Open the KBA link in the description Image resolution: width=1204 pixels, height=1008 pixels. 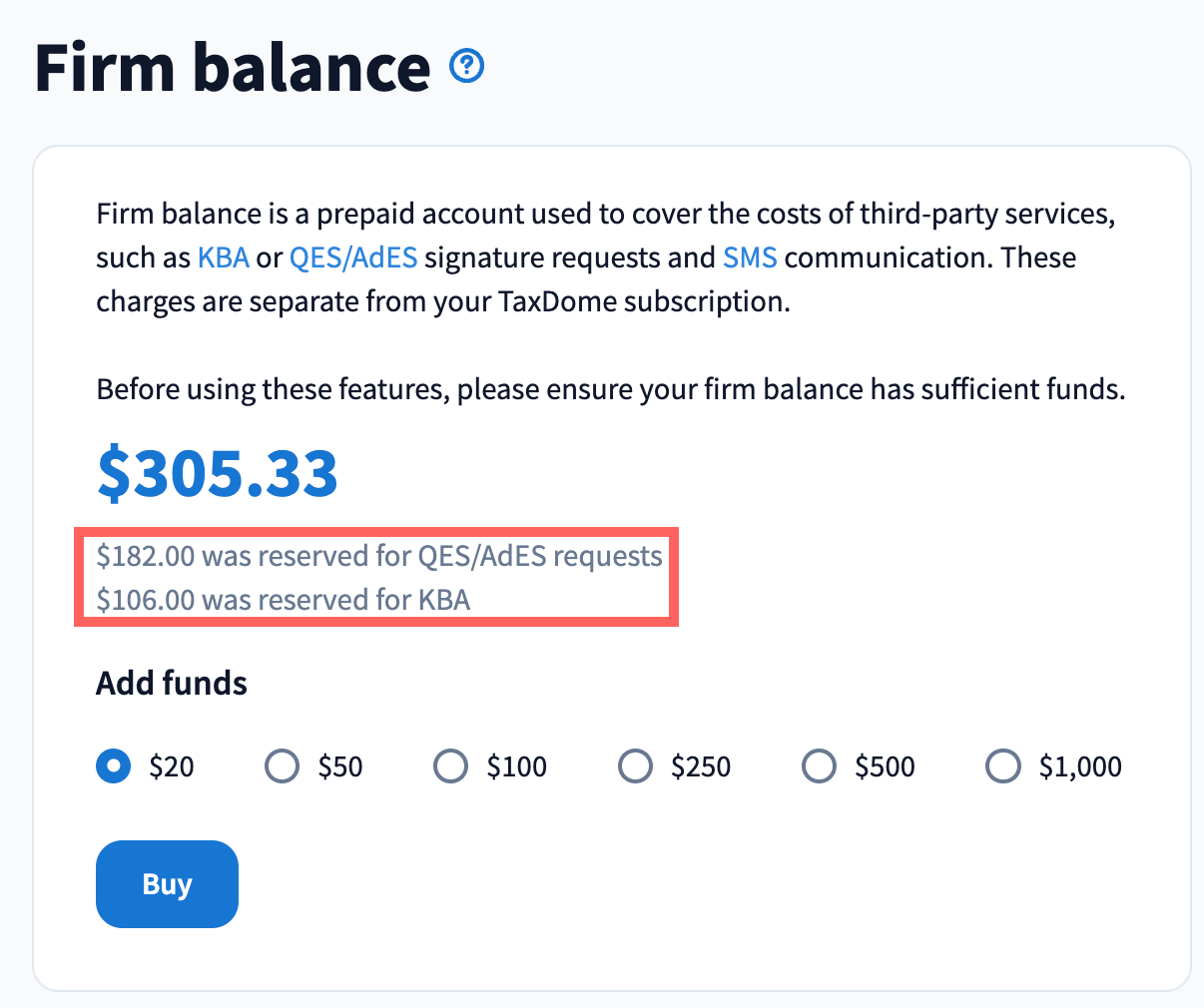pyautogui.click(x=224, y=257)
